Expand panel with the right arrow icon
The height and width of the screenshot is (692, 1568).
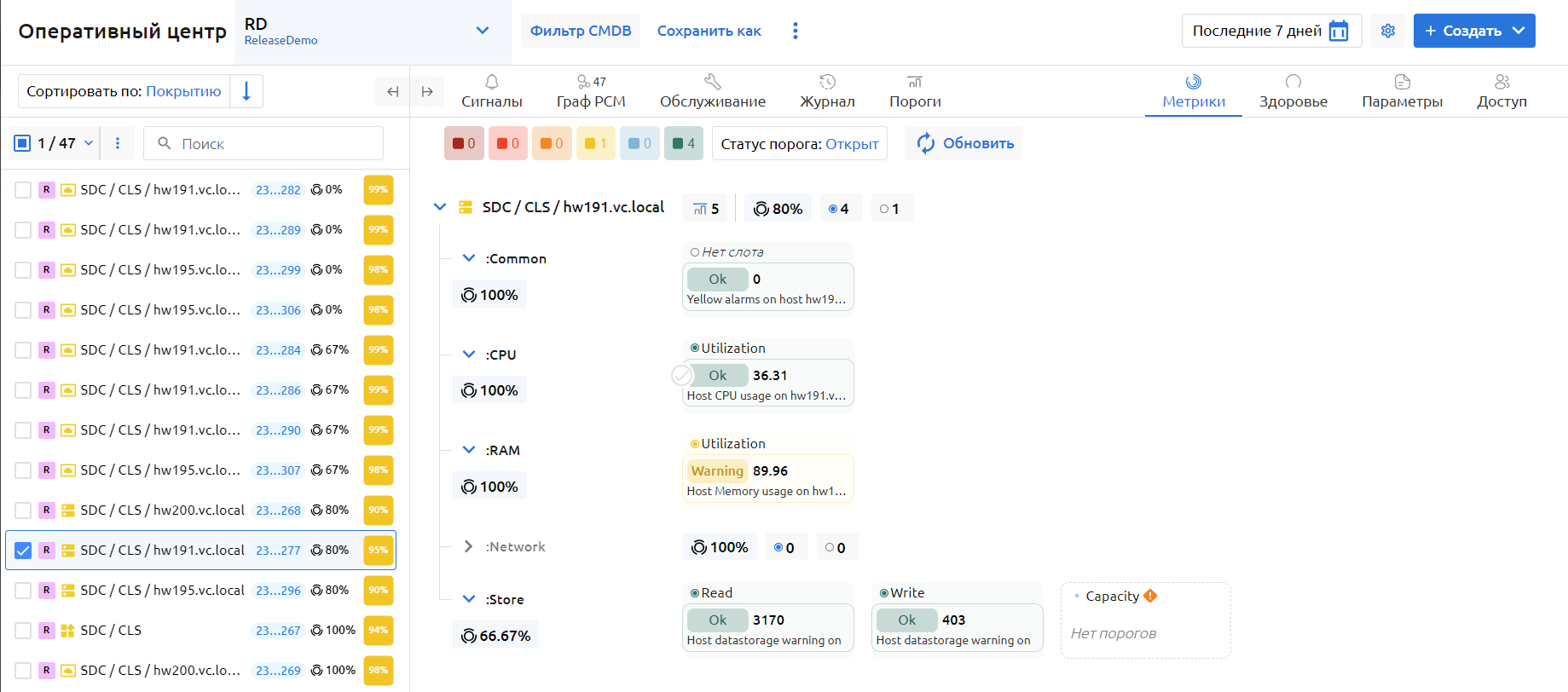coord(427,91)
